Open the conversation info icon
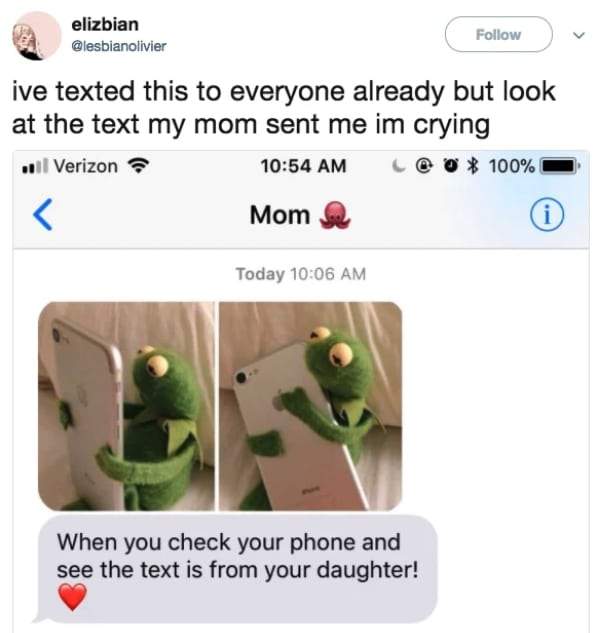 tap(547, 214)
